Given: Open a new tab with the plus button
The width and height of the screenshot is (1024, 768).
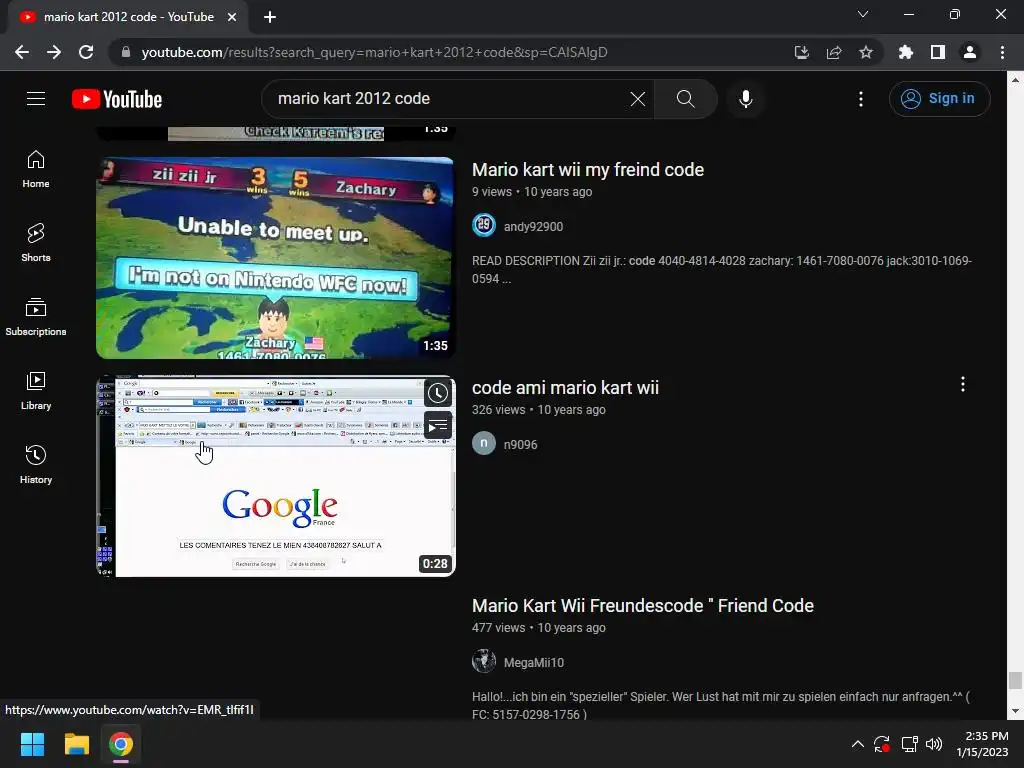Looking at the screenshot, I should 270,17.
